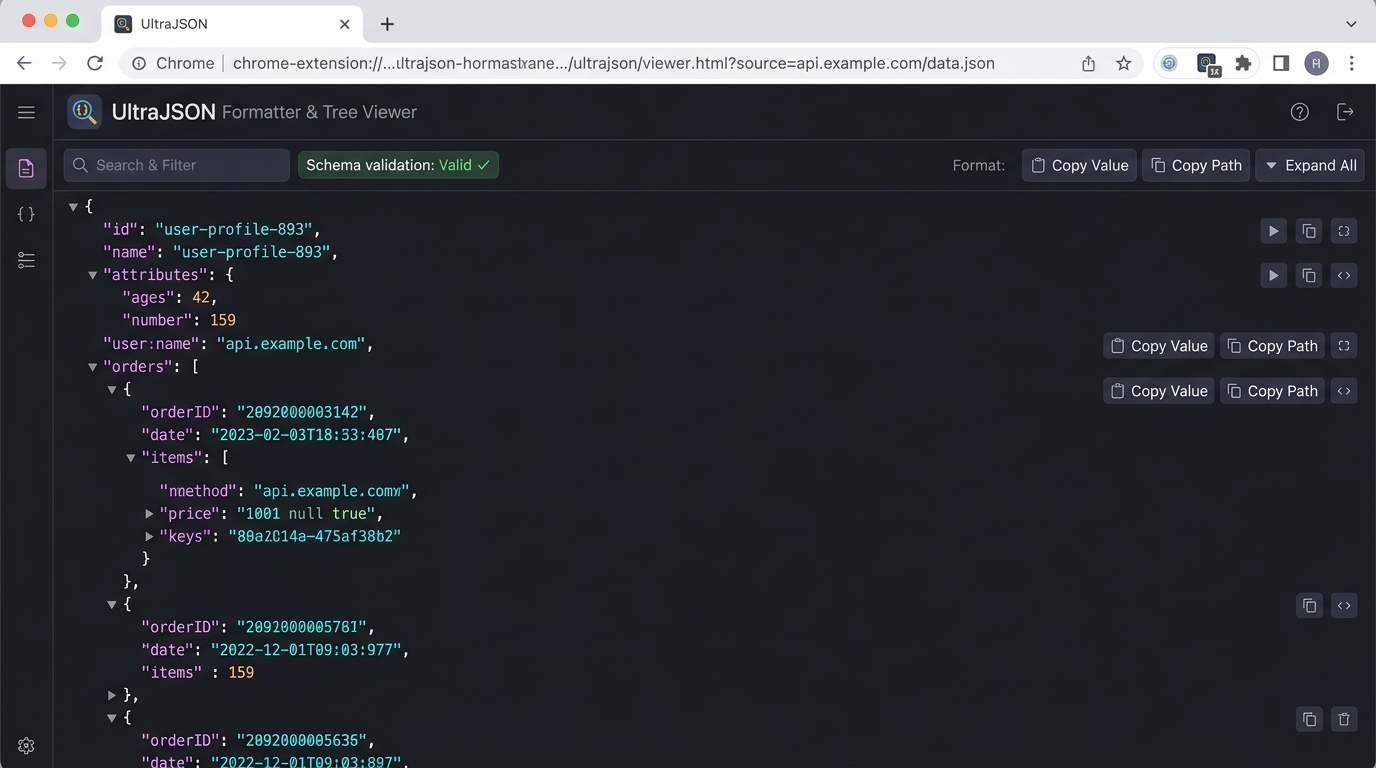This screenshot has height=768, width=1376.
Task: Open the Expand All dropdown
Action: pos(1310,165)
